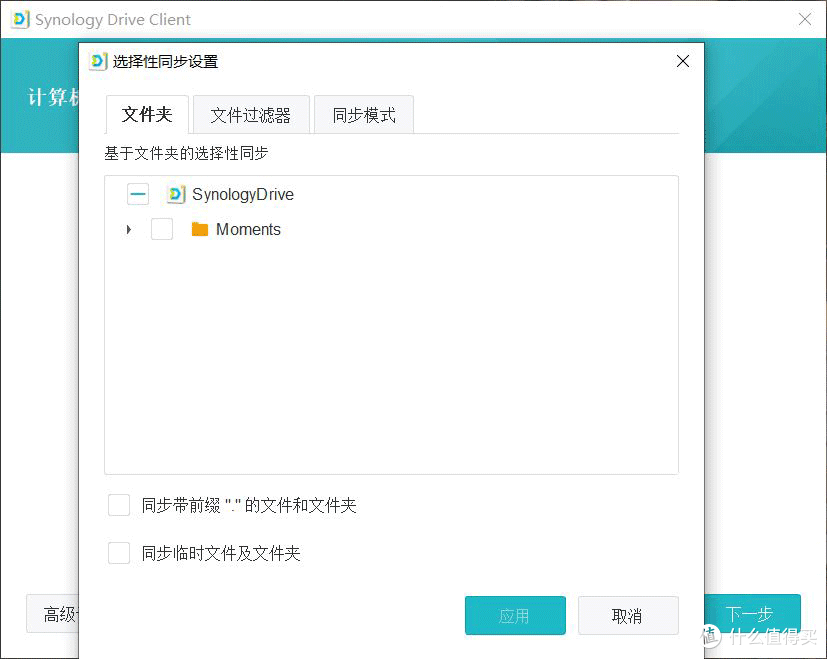The width and height of the screenshot is (827, 659).
Task: Select the Moments folder label
Action: click(x=248, y=229)
